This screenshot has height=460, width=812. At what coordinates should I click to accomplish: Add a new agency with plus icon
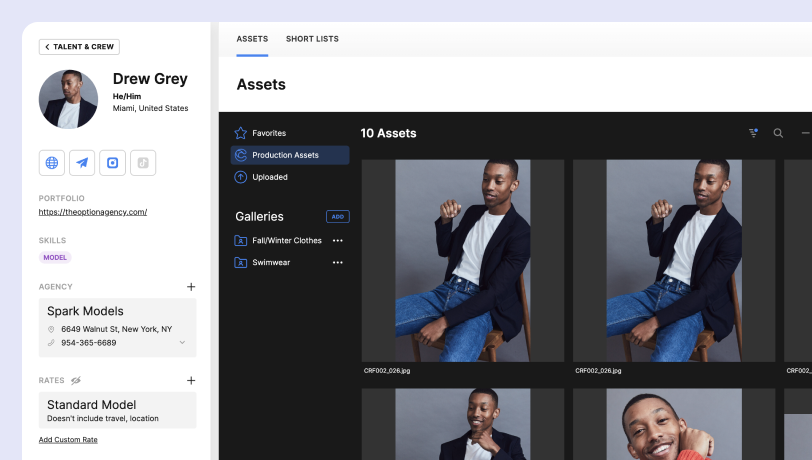pos(191,286)
